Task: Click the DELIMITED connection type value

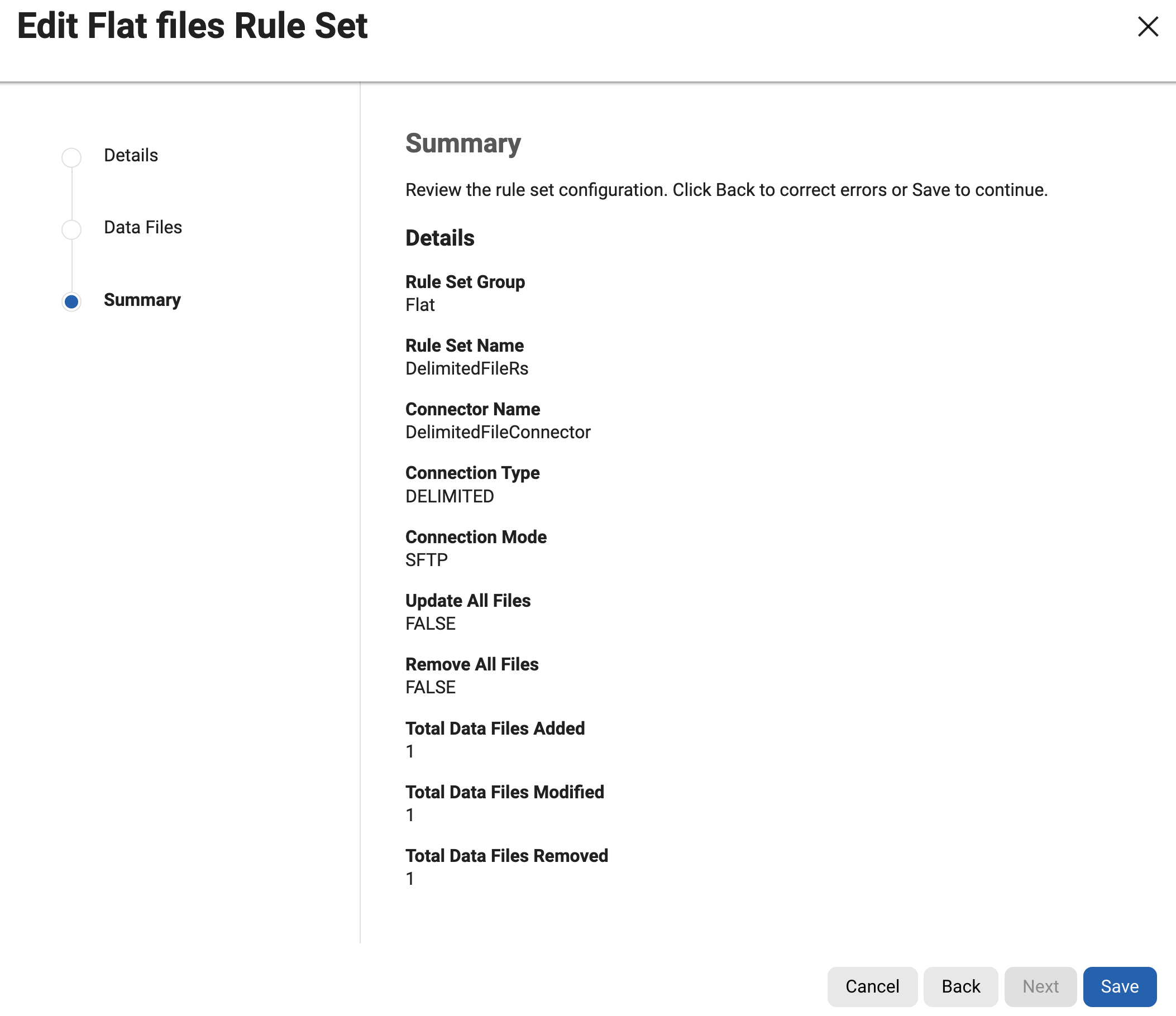Action: (x=450, y=496)
